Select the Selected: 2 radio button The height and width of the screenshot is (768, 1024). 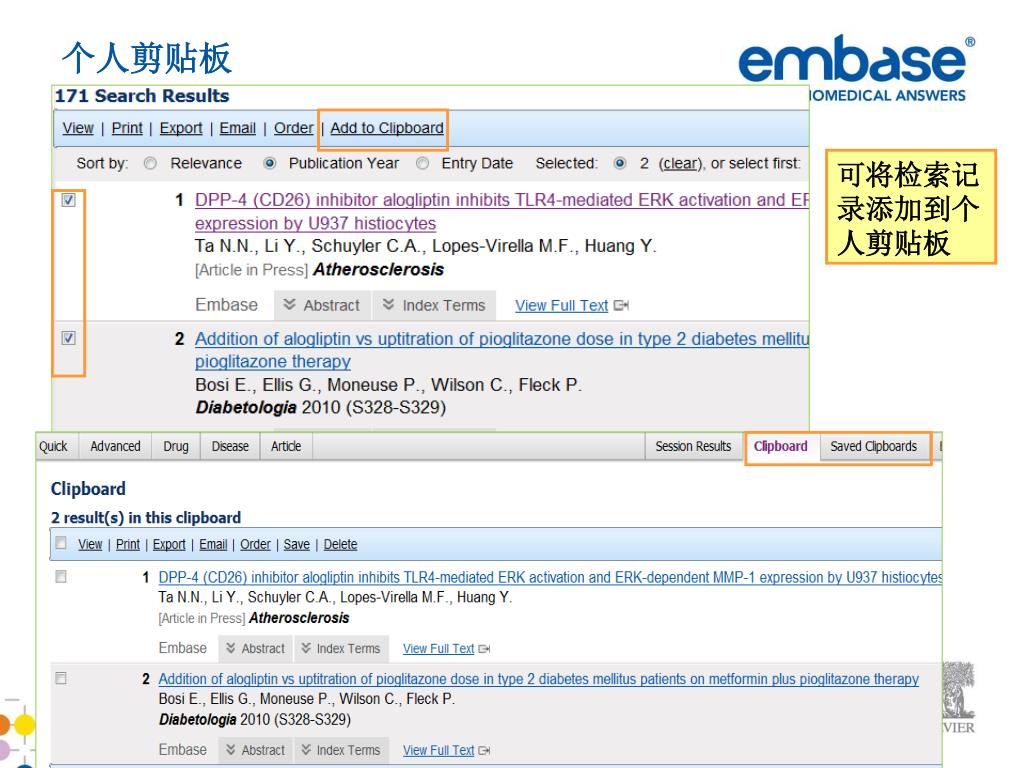coord(620,163)
